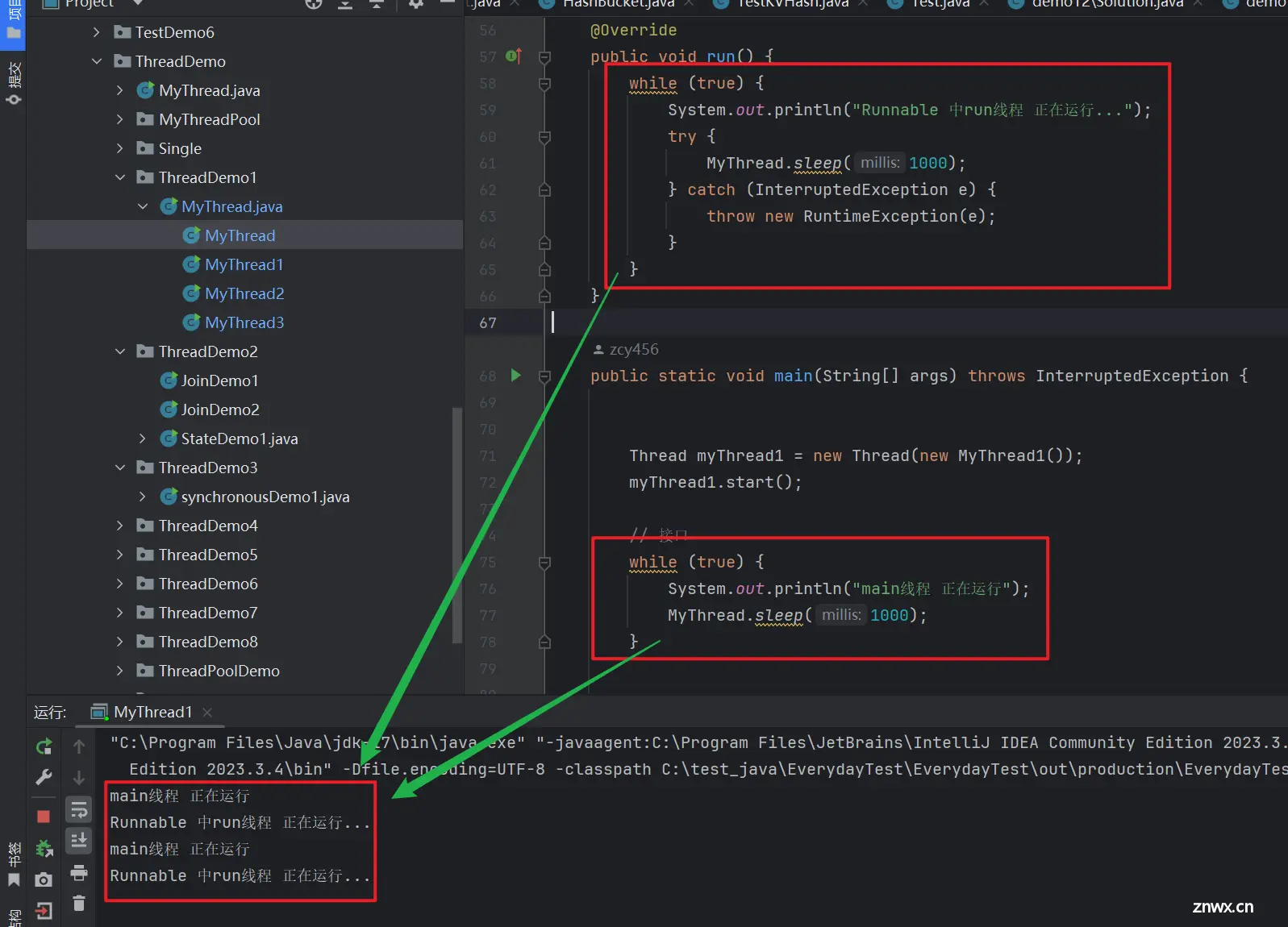Click the exit/restore layout icon

pyautogui.click(x=44, y=911)
